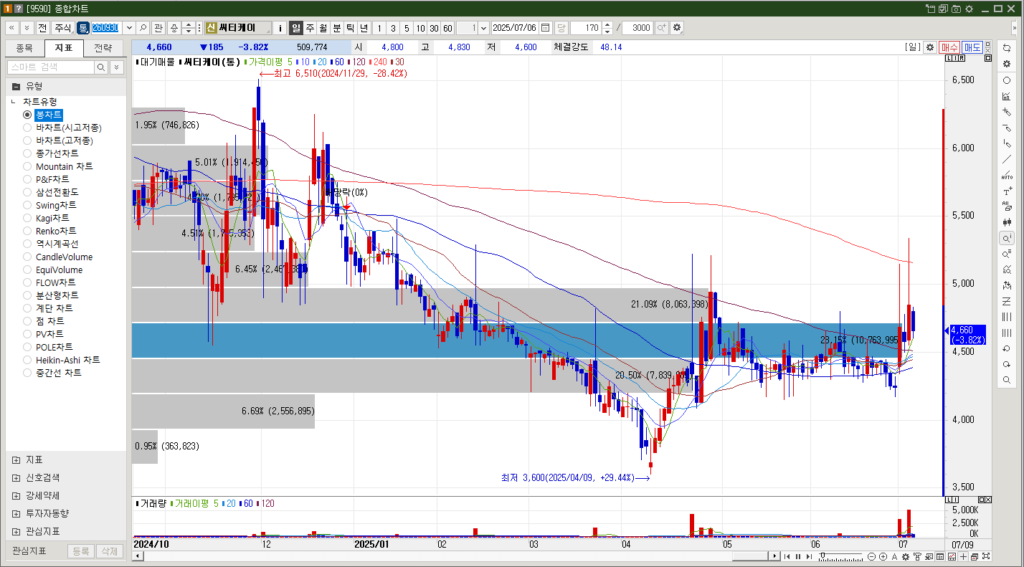
Task: Select the text T+ annotation tool
Action: tap(1006, 191)
